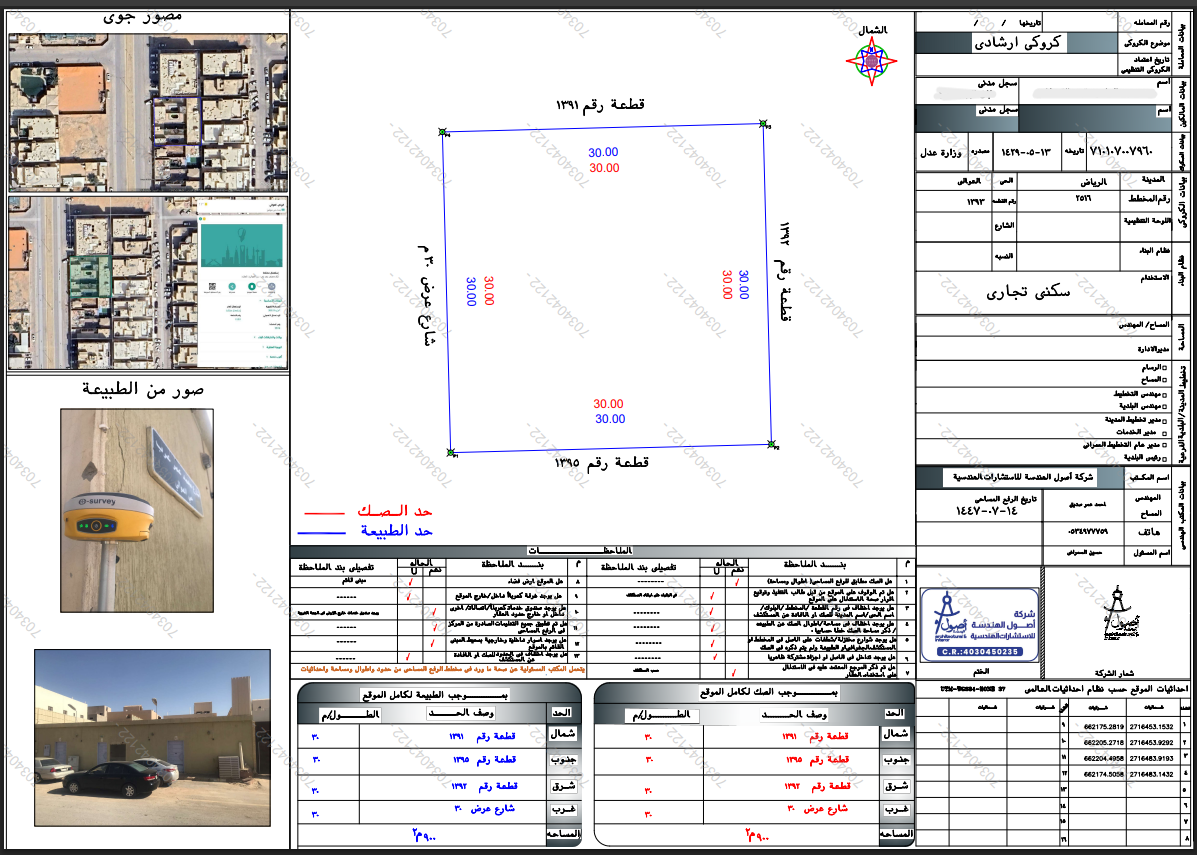
Task: Click the مصور جوى heading
Action: point(143,17)
